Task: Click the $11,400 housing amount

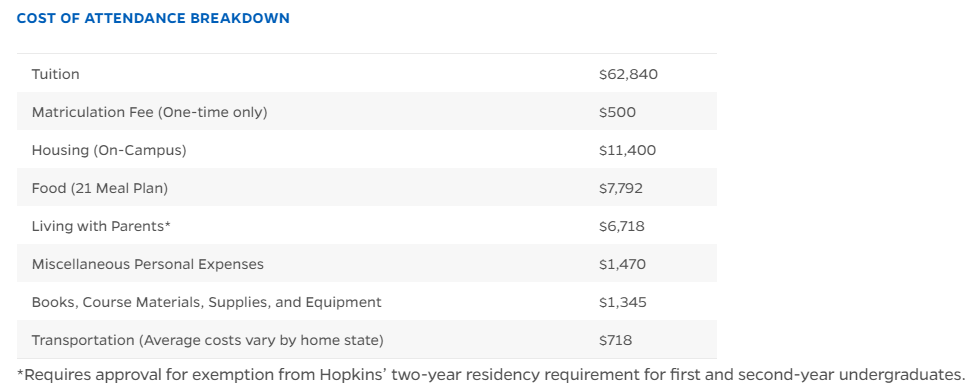Action: click(627, 150)
